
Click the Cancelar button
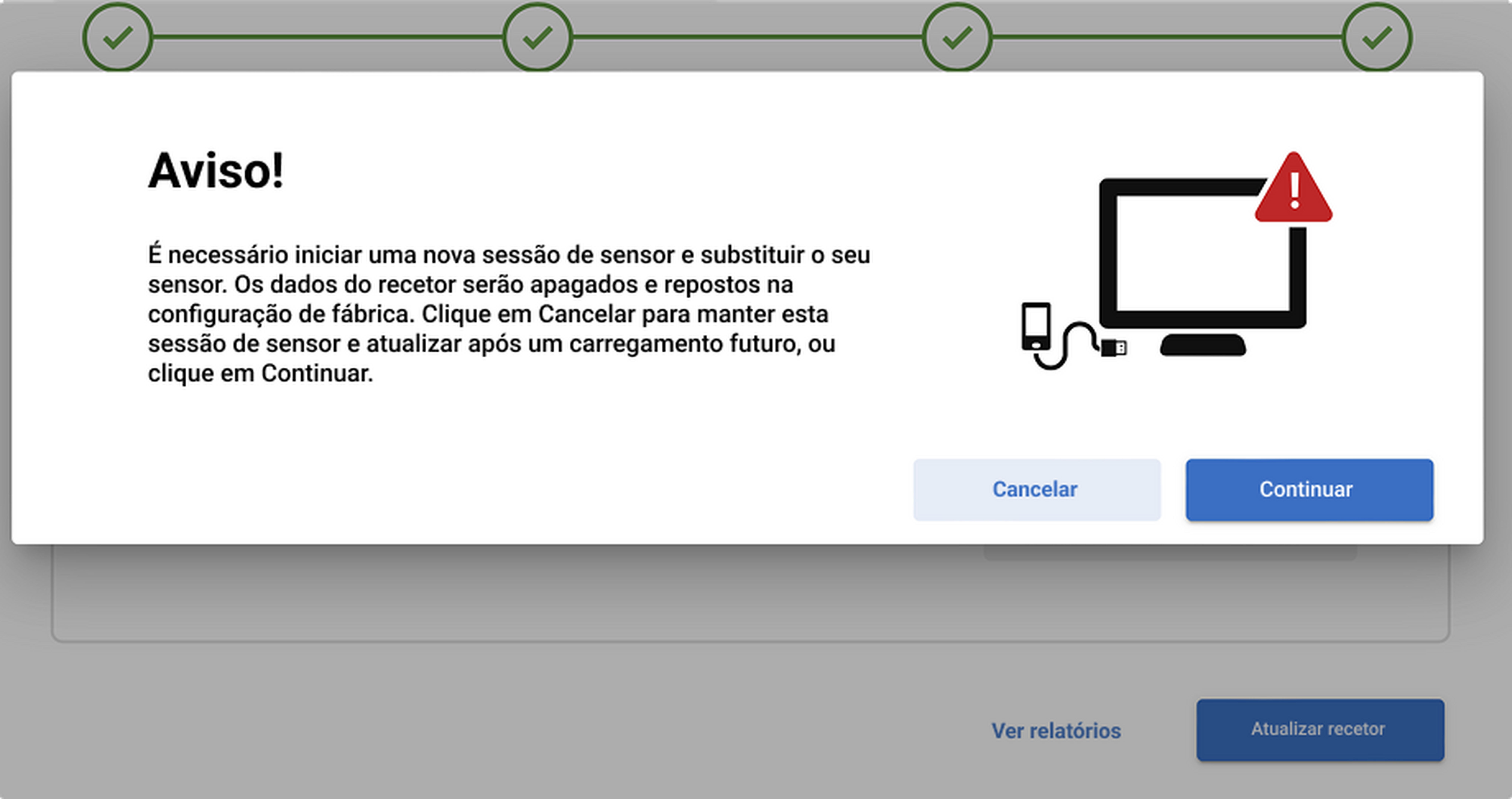1036,490
